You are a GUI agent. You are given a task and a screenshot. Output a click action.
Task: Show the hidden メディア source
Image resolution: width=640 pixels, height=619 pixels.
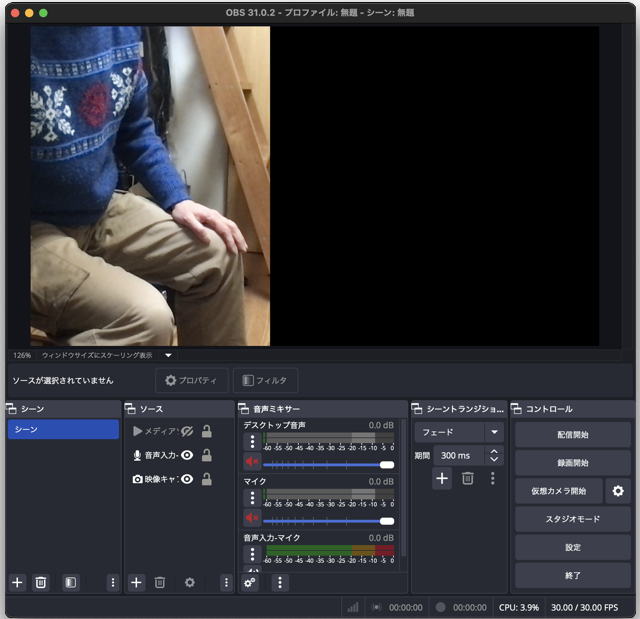tap(187, 431)
